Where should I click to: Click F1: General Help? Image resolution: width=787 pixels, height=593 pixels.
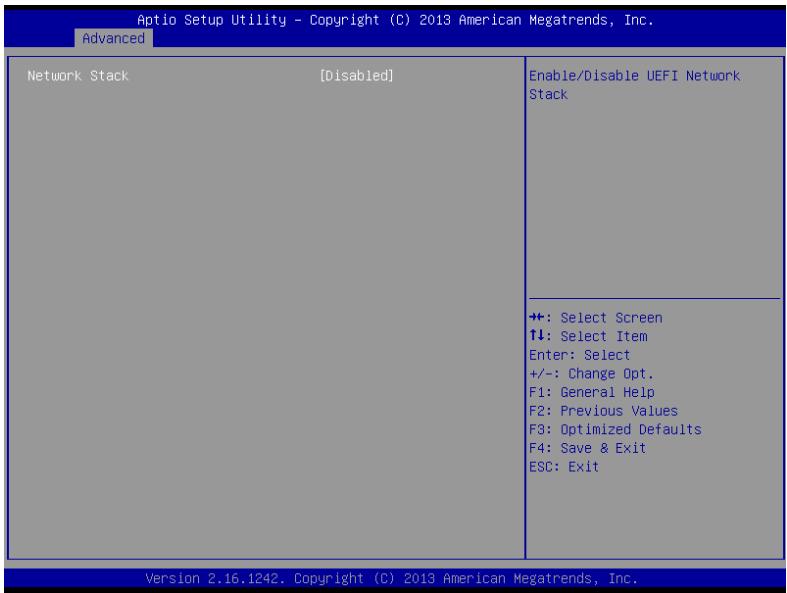coord(592,392)
